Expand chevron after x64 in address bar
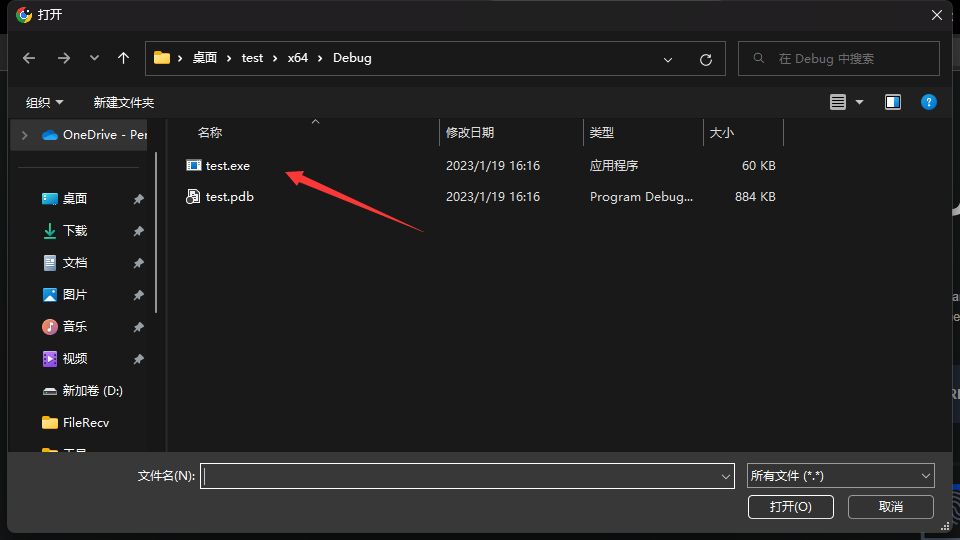960x540 pixels. [320, 58]
